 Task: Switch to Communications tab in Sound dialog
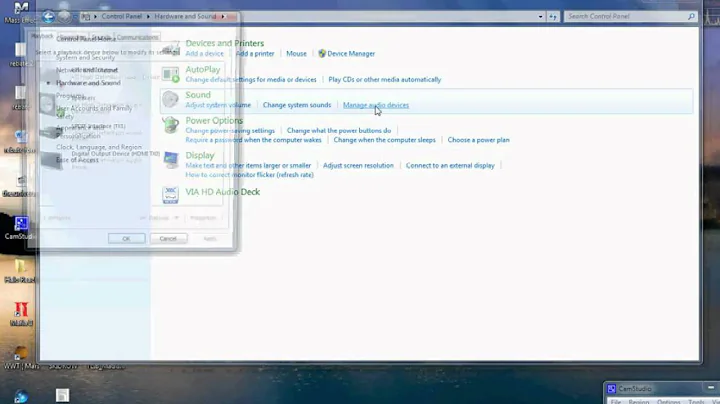(x=137, y=37)
